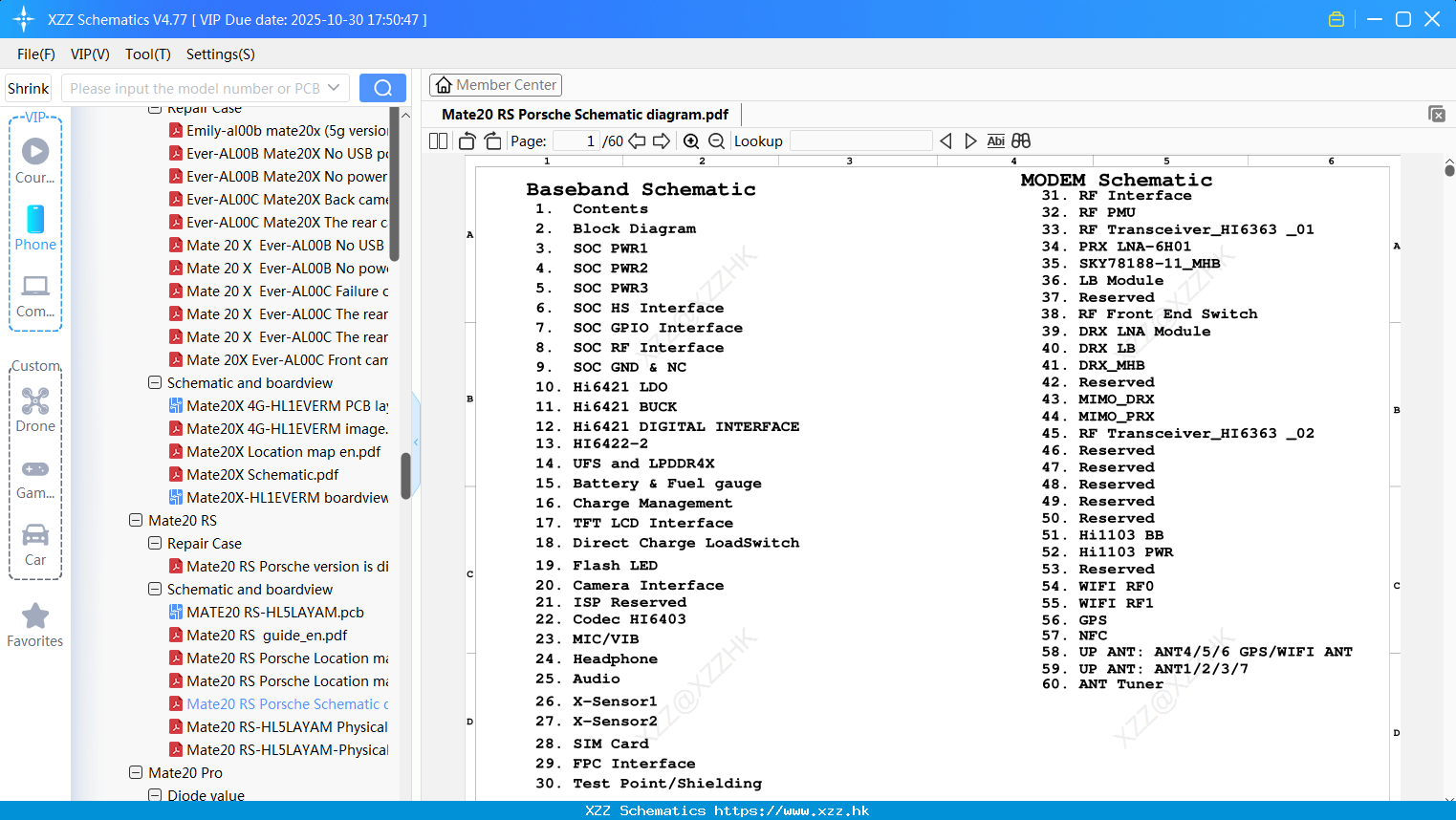Collapse the topmost Repair Case node
This screenshot has height=820, width=1456.
tap(155, 109)
